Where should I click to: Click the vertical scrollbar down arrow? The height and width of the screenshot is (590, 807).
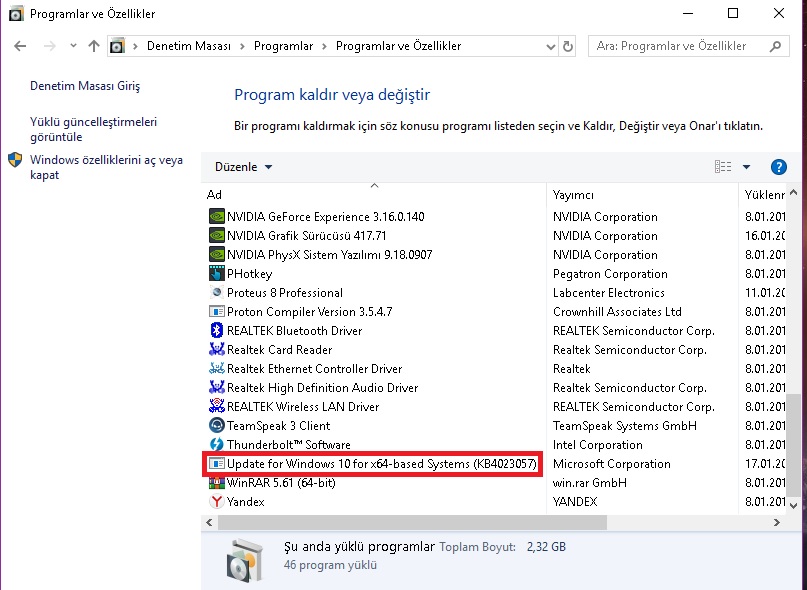793,506
